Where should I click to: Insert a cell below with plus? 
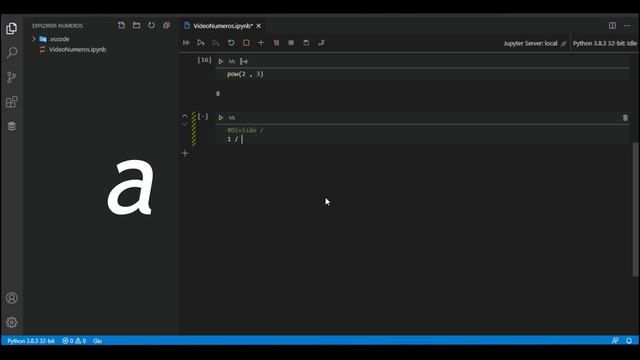pos(185,153)
